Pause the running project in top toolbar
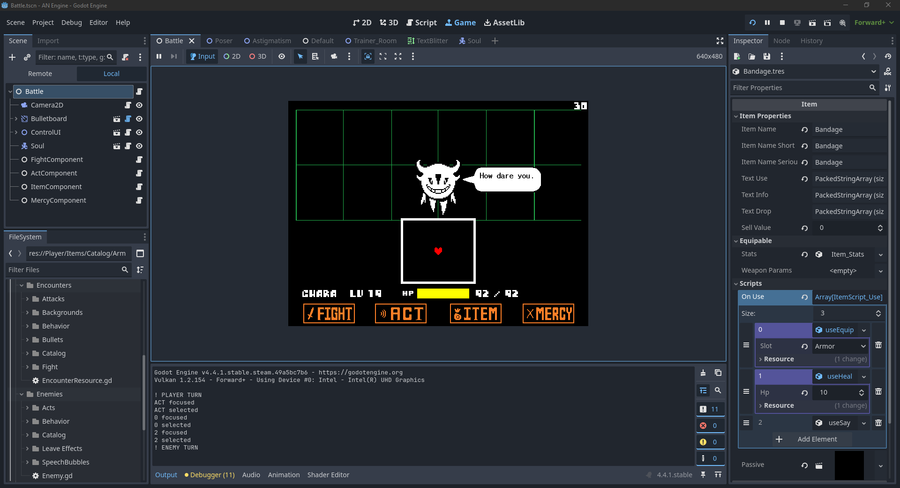This screenshot has height=488, width=900. pos(767,22)
